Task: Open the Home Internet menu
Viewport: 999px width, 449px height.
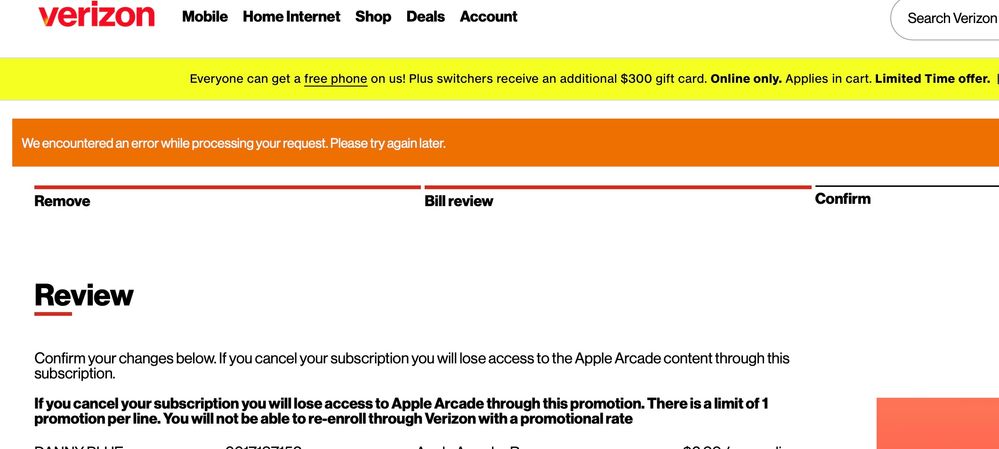Action: (x=291, y=17)
